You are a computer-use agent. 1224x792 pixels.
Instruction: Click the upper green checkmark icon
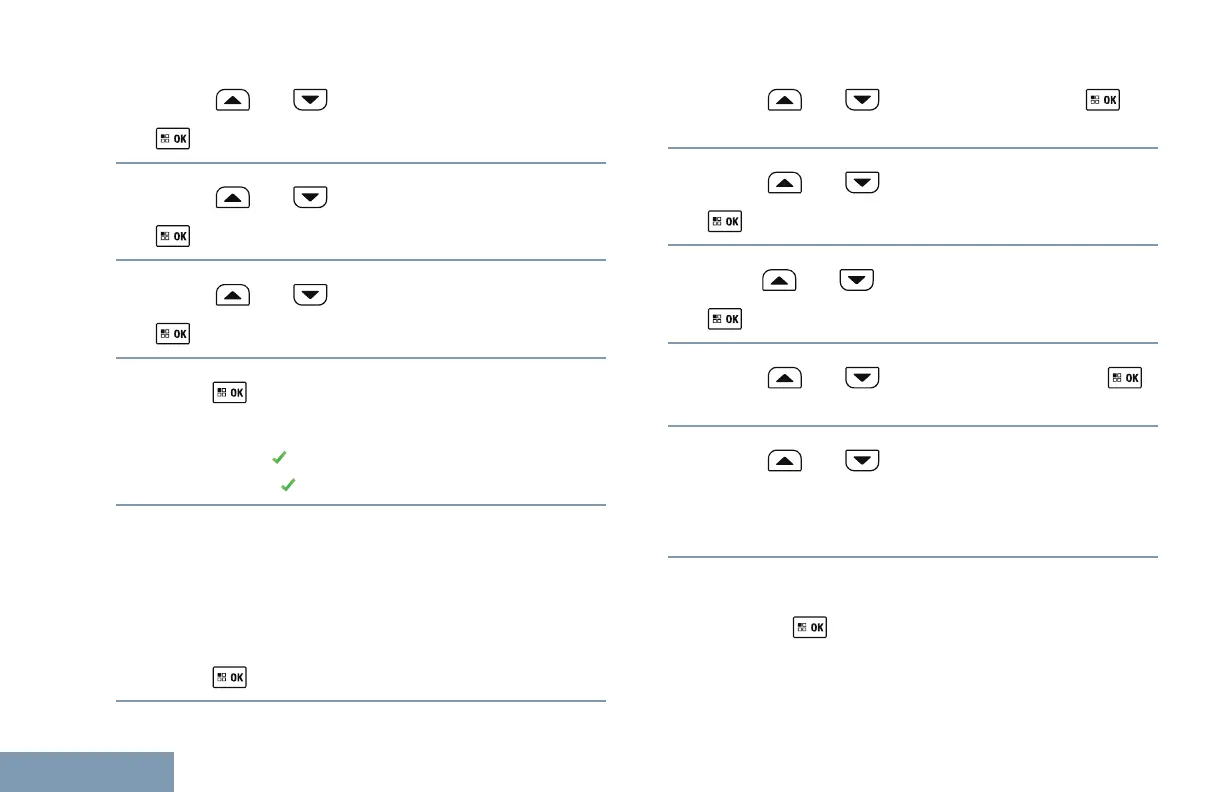[x=279, y=457]
